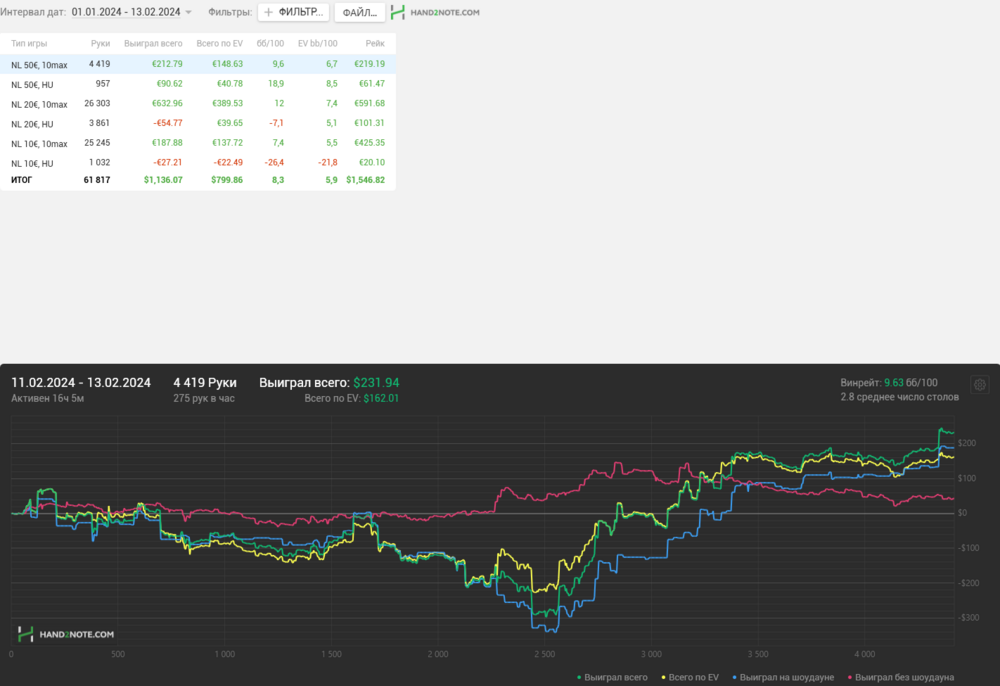Sort by the Выиграл всего column header
The image size is (1000, 686).
(153, 43)
